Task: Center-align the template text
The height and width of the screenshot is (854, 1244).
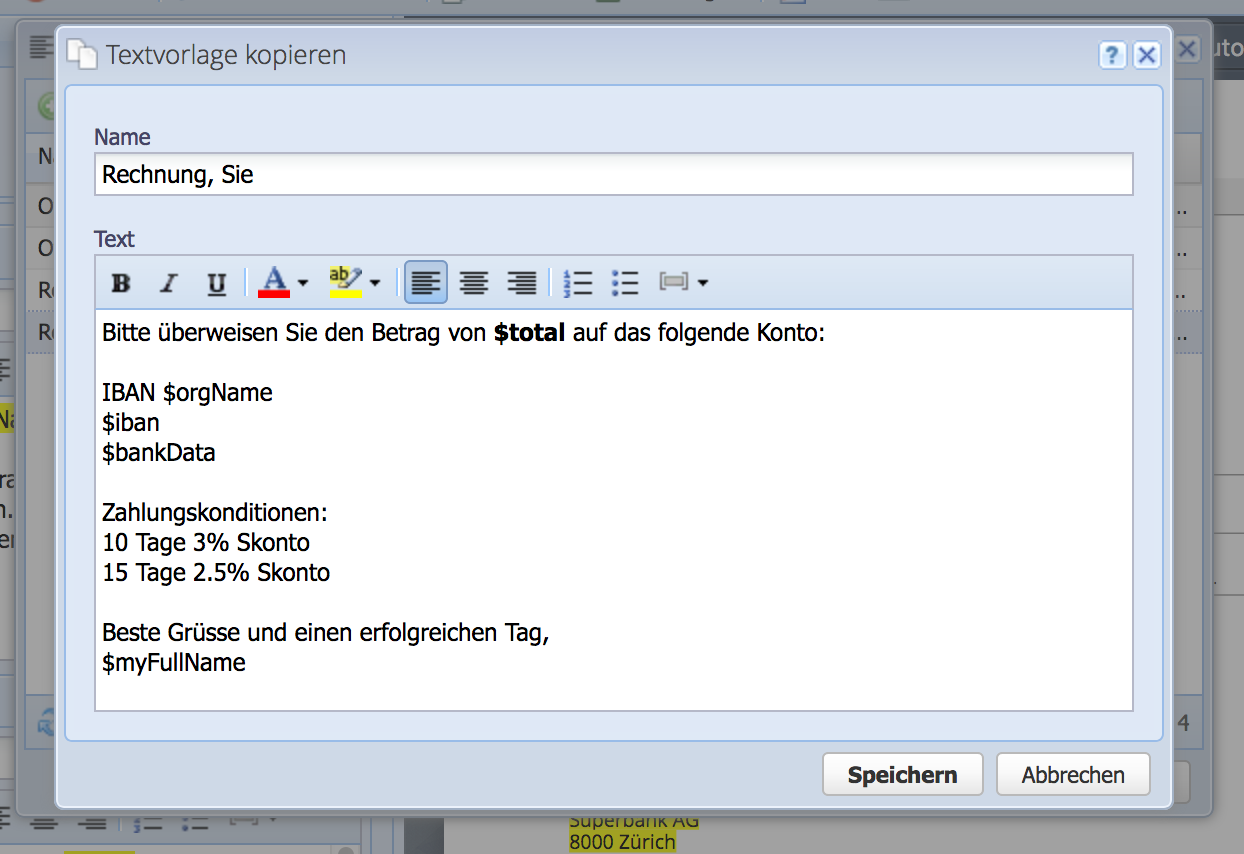Action: click(474, 283)
